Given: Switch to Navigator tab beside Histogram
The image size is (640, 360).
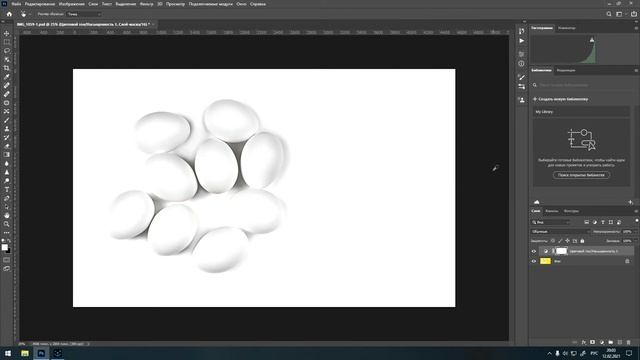Looking at the screenshot, I should (x=567, y=28).
